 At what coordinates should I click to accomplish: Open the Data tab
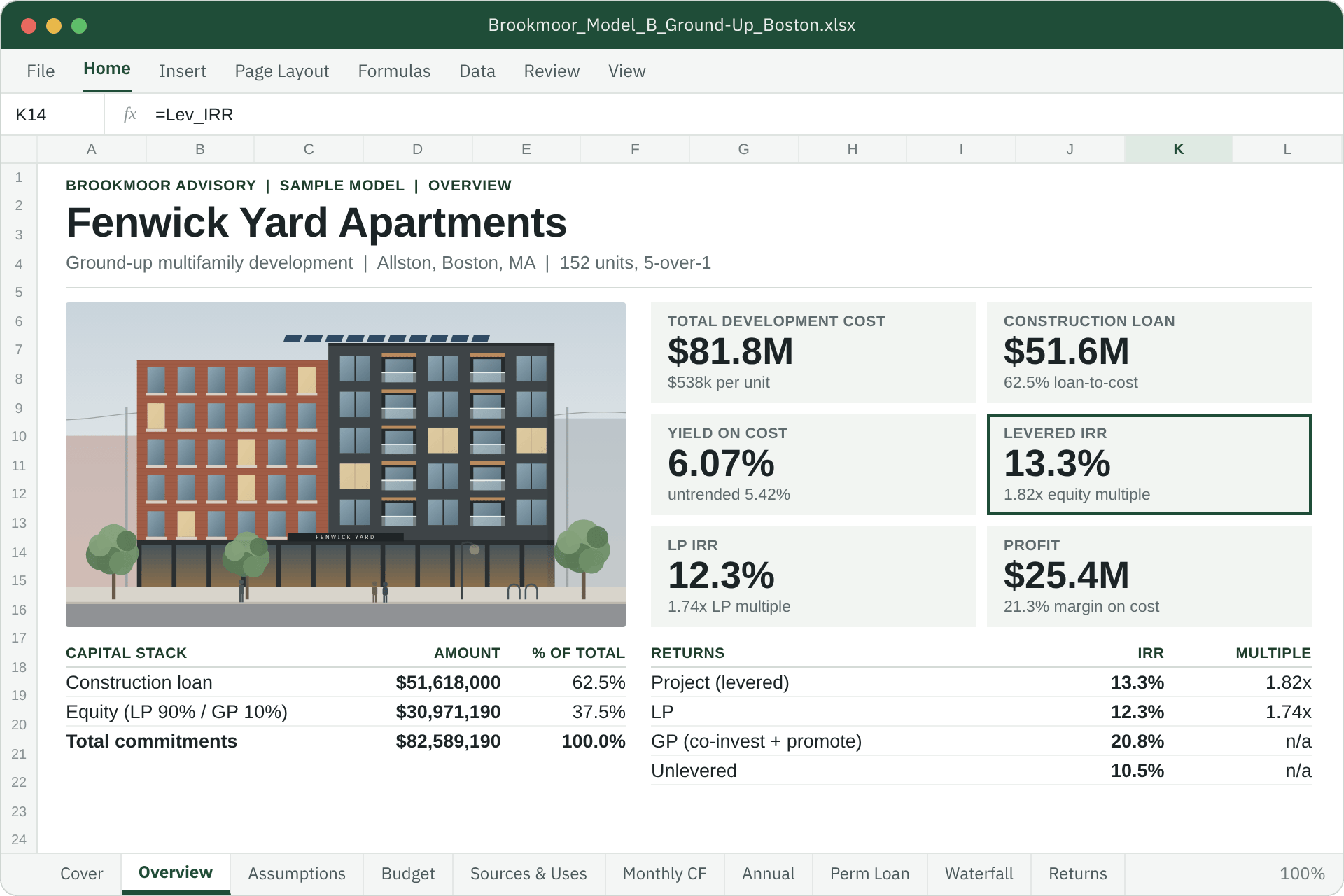pyautogui.click(x=477, y=71)
